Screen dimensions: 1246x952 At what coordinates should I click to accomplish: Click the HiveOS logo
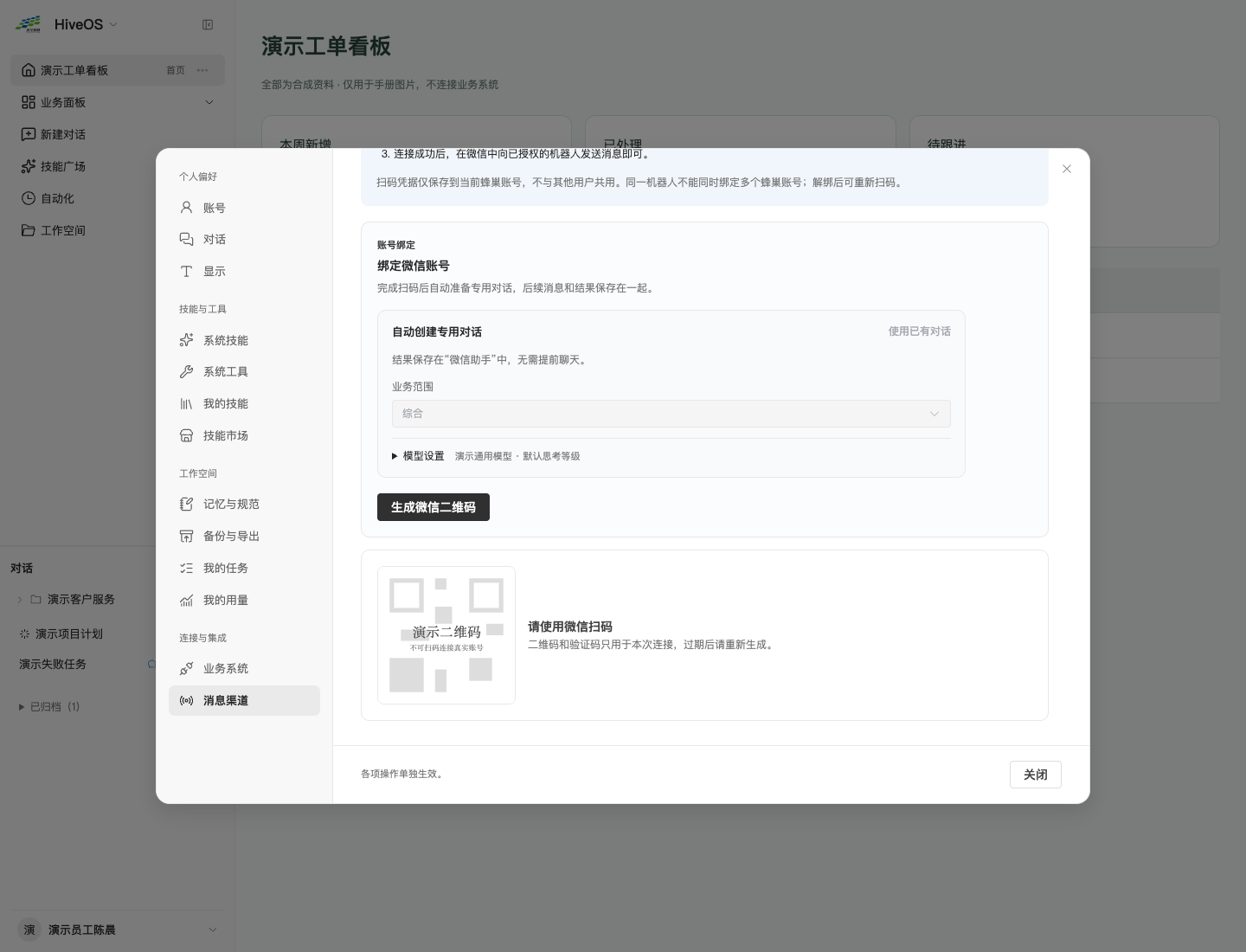click(29, 24)
